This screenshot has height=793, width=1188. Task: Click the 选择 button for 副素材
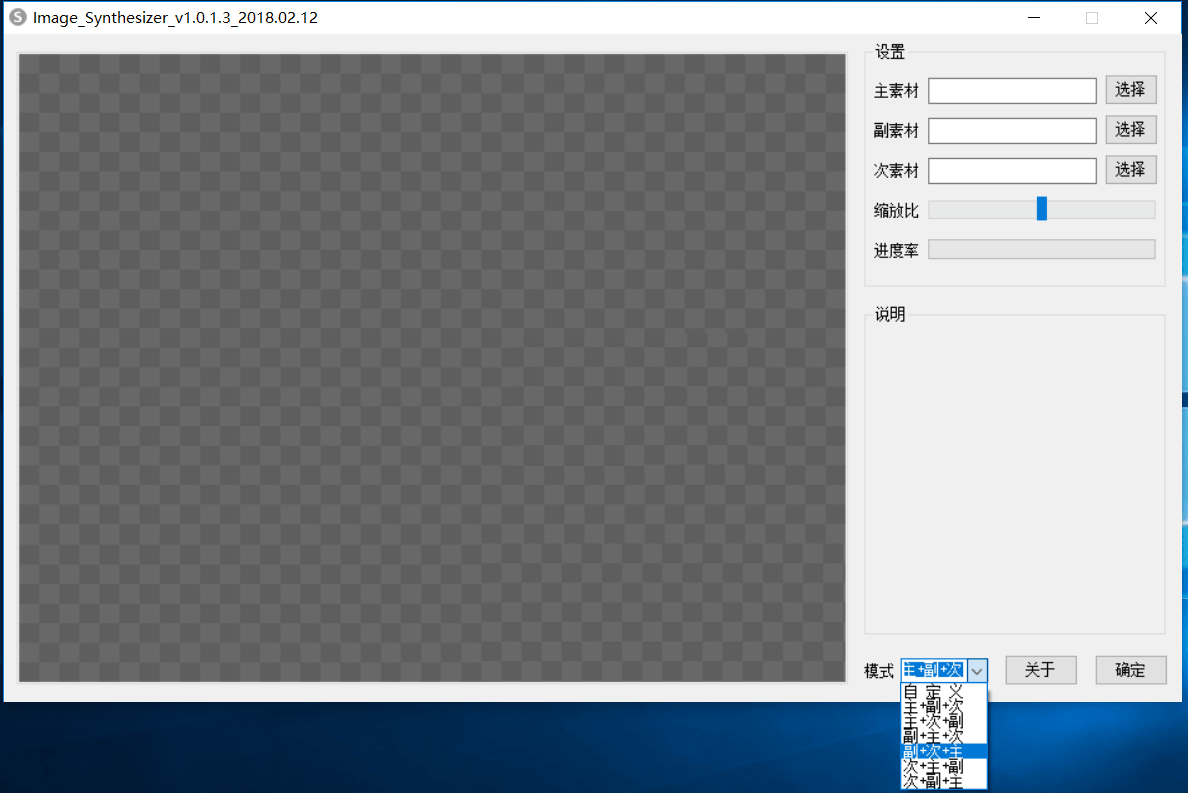(1130, 130)
